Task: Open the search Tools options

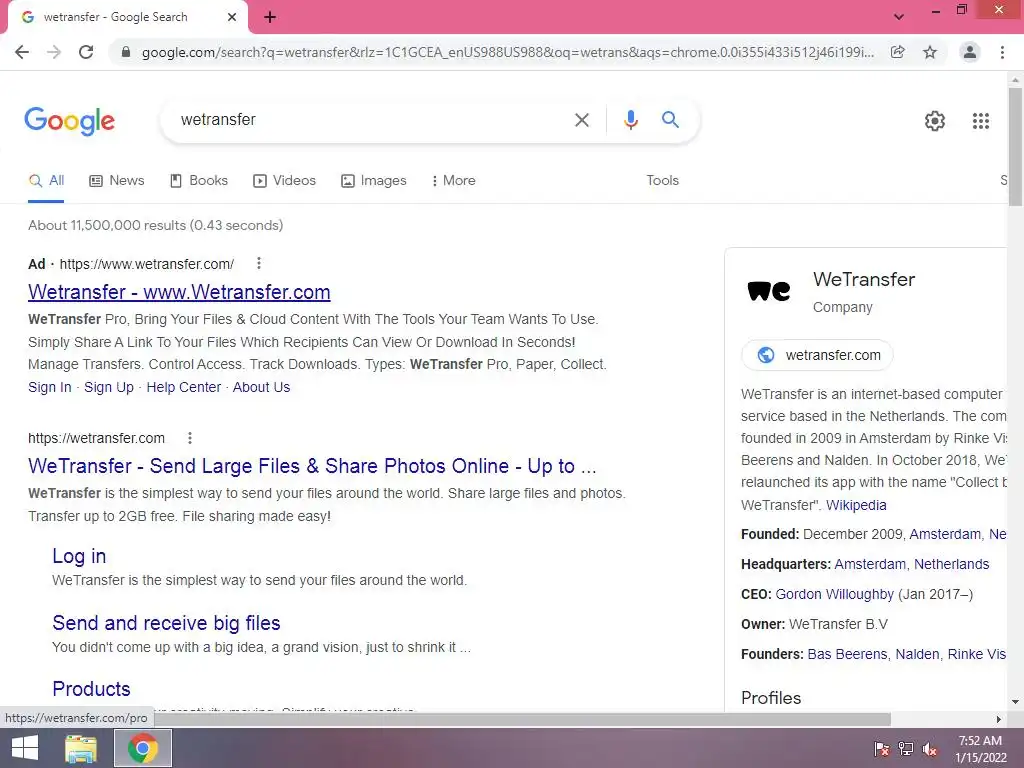Action: pyautogui.click(x=662, y=181)
